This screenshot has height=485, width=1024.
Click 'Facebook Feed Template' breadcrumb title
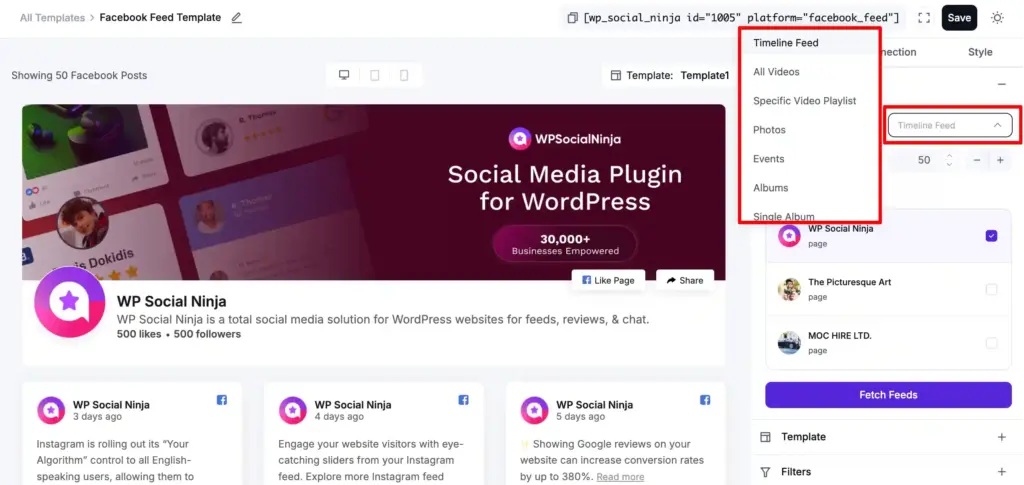coord(160,18)
